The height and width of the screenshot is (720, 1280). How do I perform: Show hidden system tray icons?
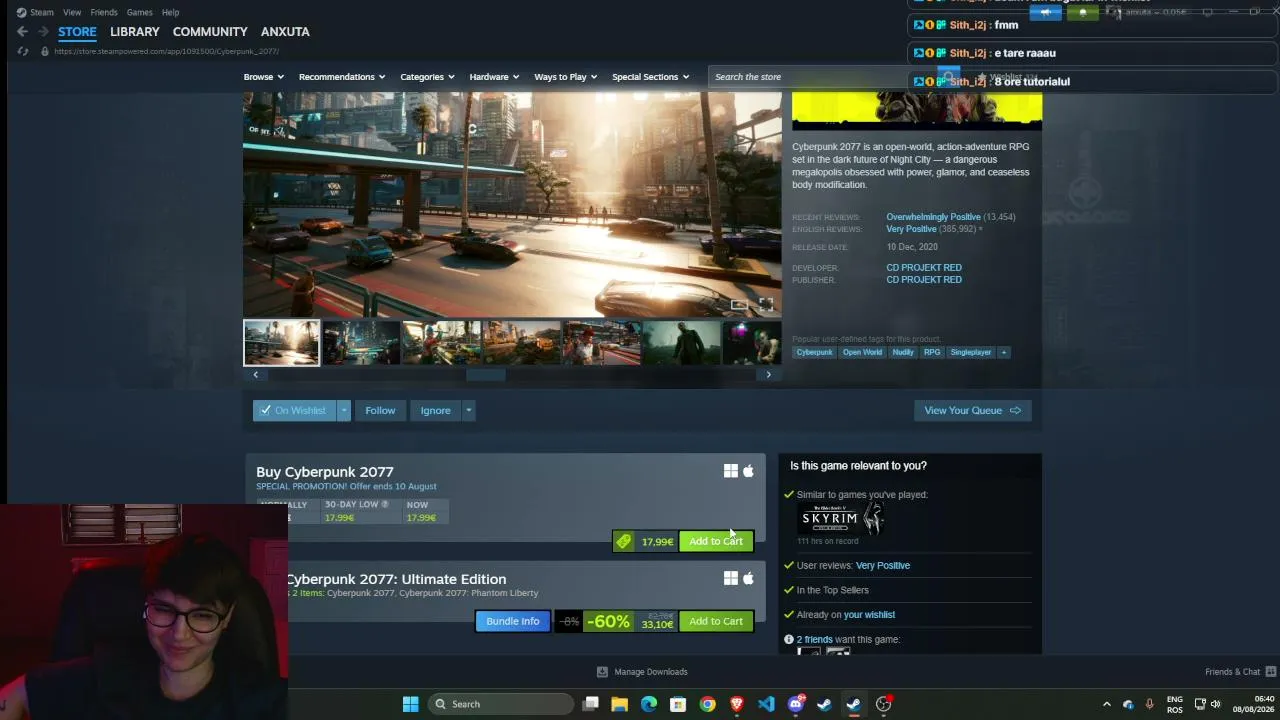pyautogui.click(x=1106, y=704)
